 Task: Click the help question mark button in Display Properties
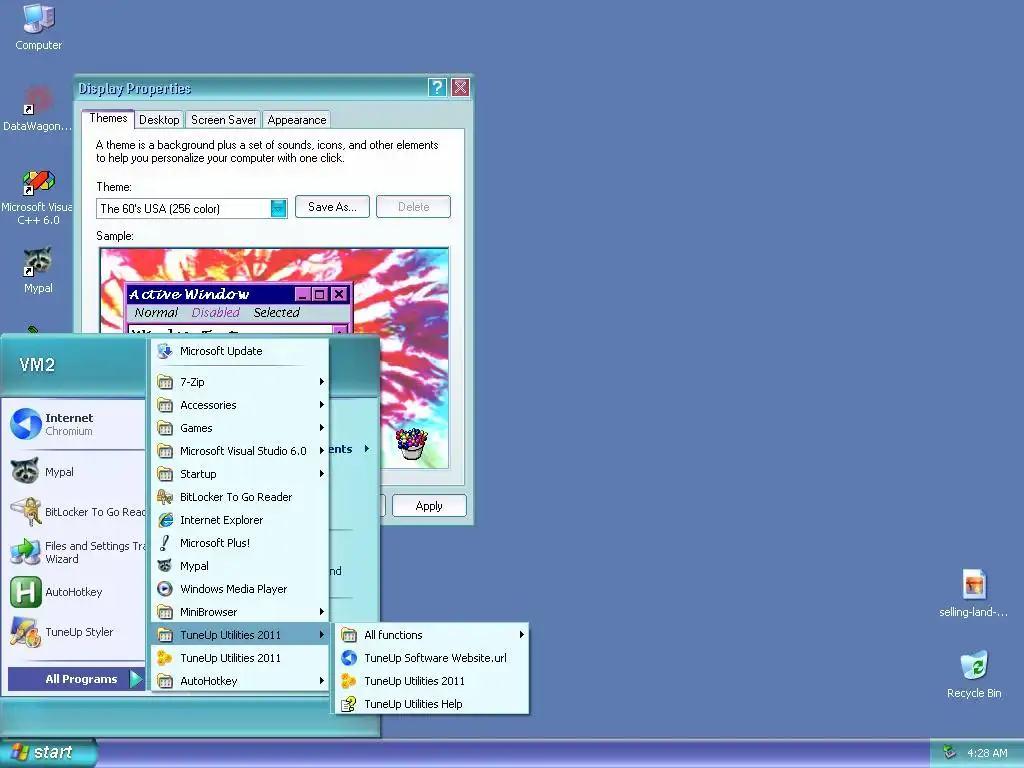(438, 88)
